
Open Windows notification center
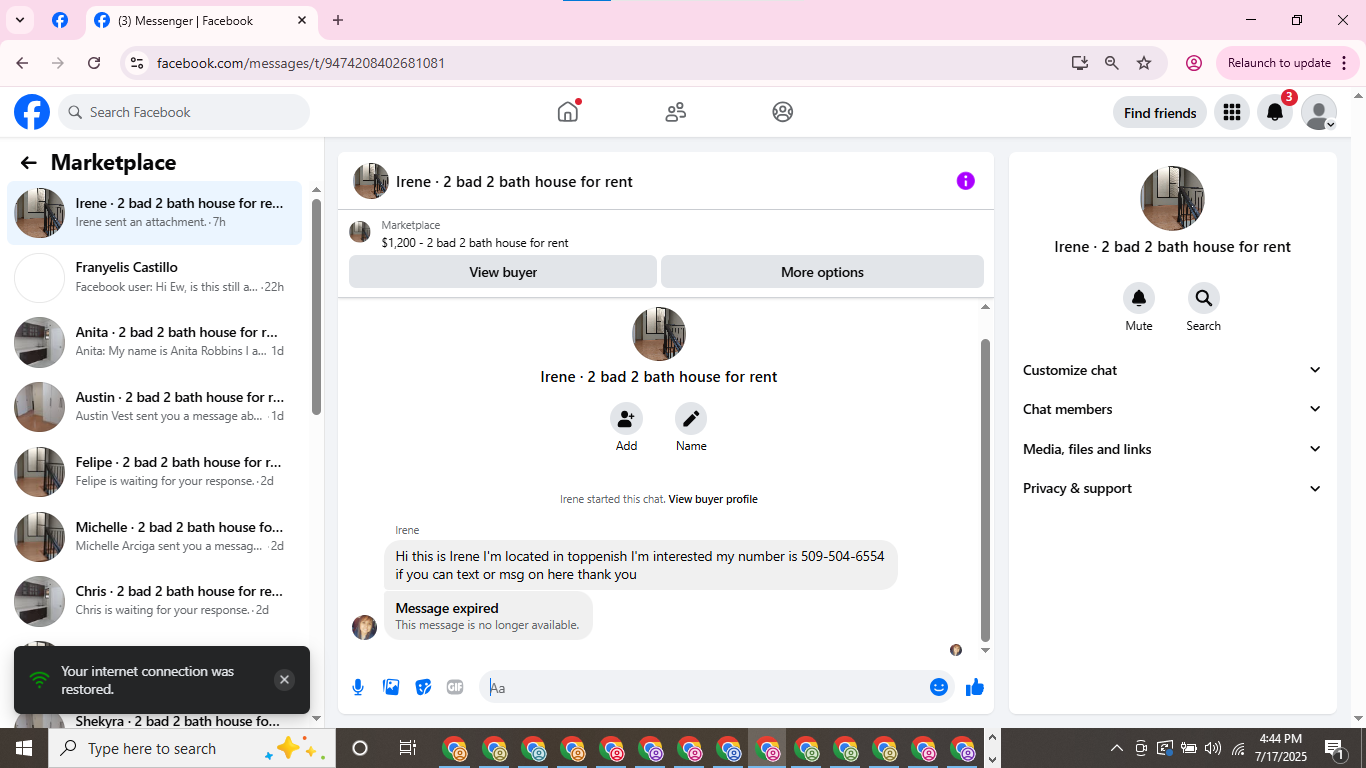click(1334, 748)
